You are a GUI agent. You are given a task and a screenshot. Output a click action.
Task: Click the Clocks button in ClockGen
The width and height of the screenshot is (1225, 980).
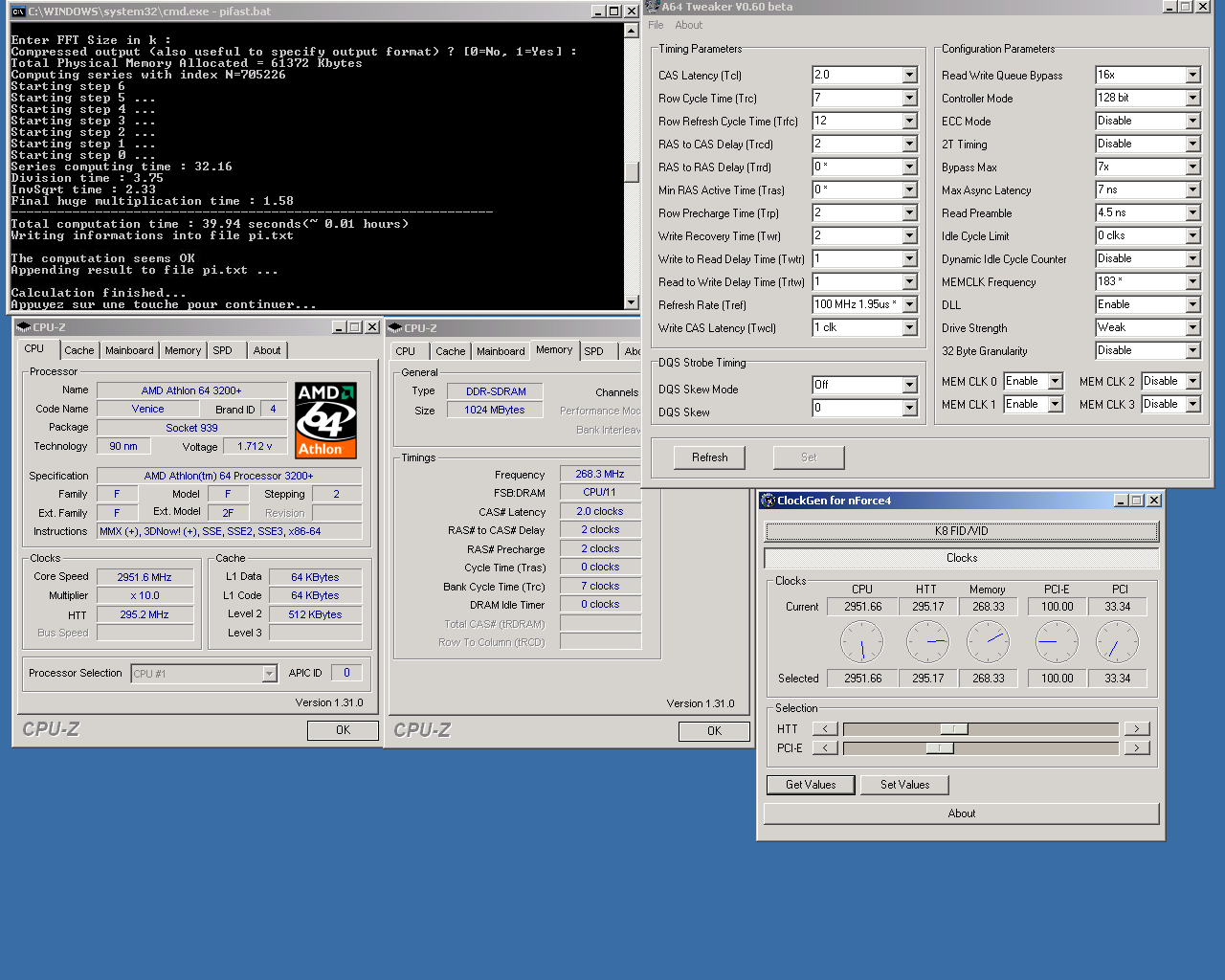(x=962, y=558)
